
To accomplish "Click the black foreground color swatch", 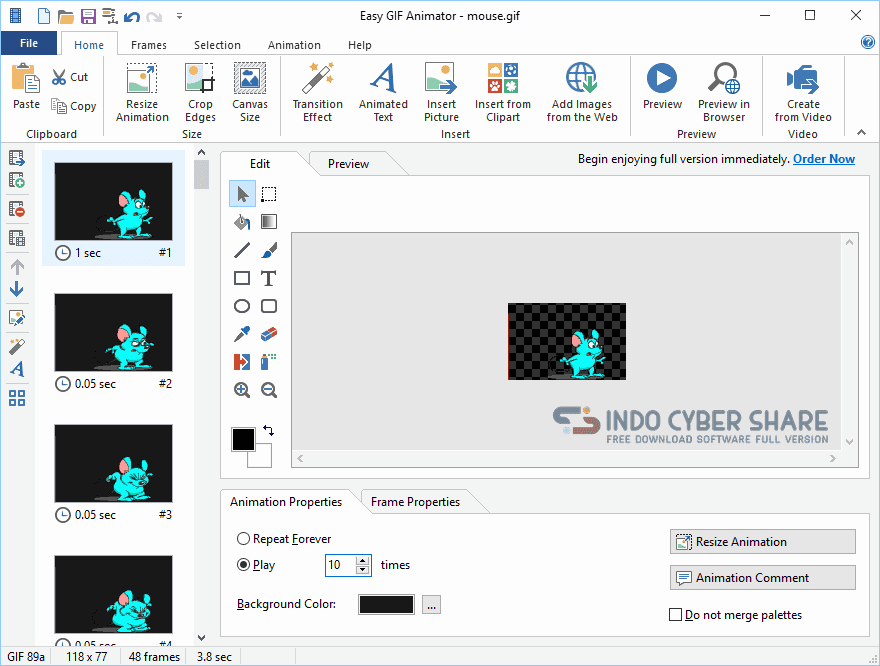I will [243, 439].
